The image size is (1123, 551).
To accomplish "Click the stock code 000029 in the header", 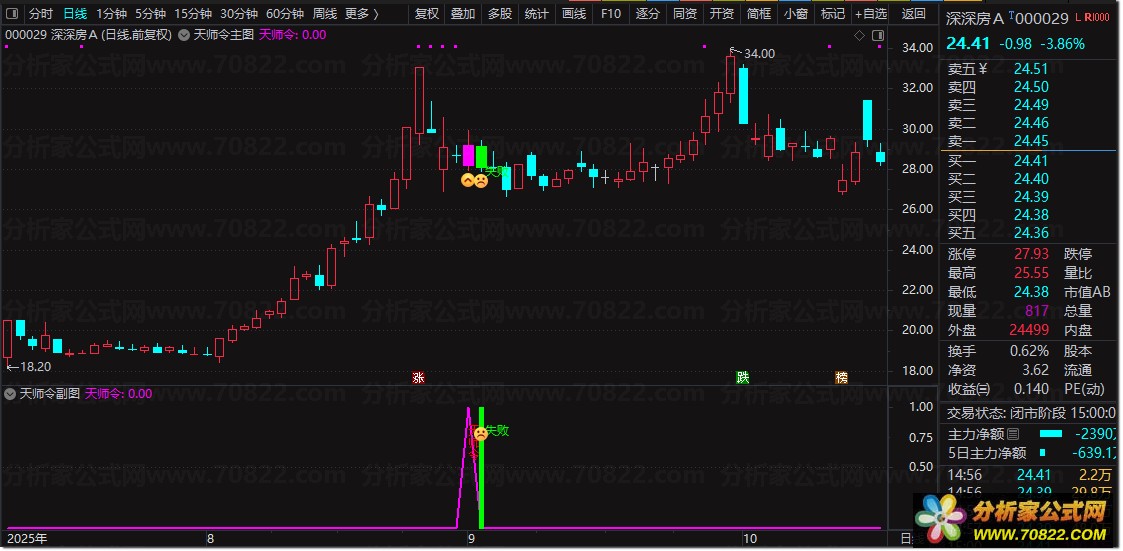I will (x=1043, y=19).
